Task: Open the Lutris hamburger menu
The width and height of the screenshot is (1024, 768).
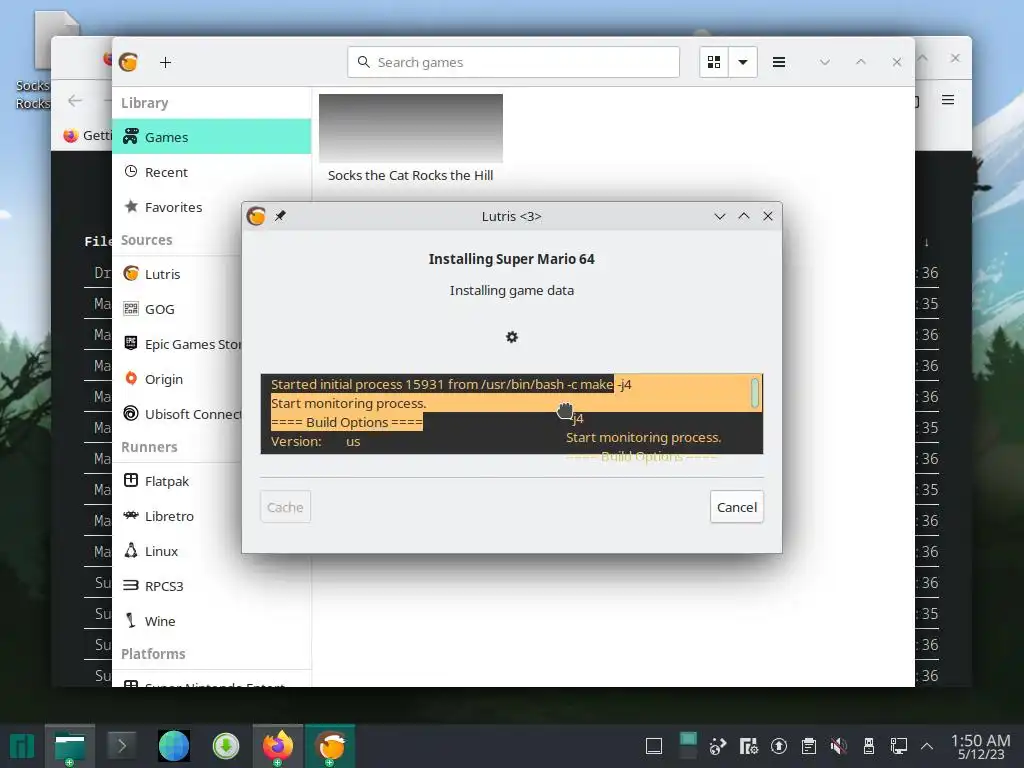Action: click(x=778, y=62)
